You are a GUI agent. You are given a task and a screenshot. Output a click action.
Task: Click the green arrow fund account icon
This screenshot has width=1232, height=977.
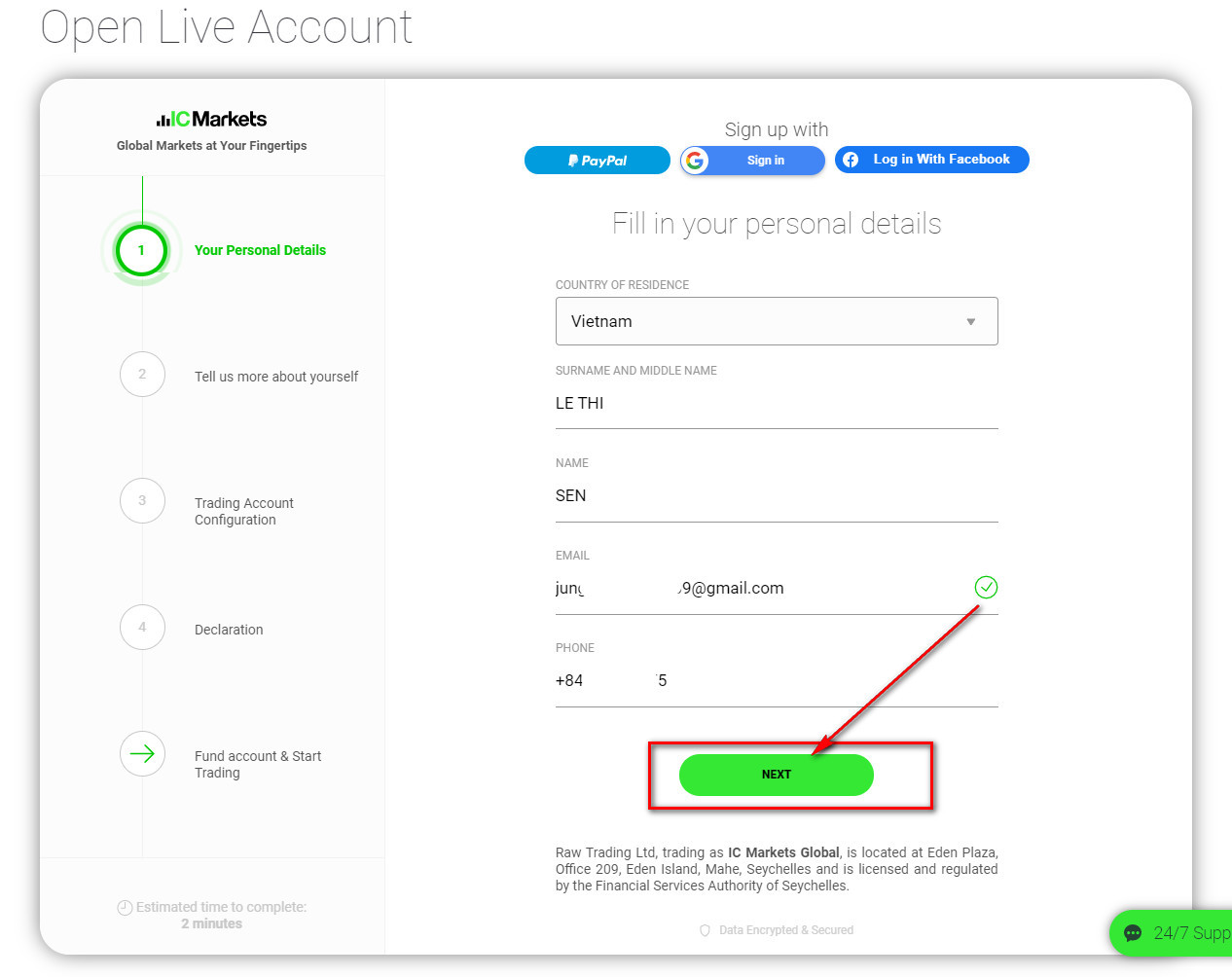tap(142, 754)
